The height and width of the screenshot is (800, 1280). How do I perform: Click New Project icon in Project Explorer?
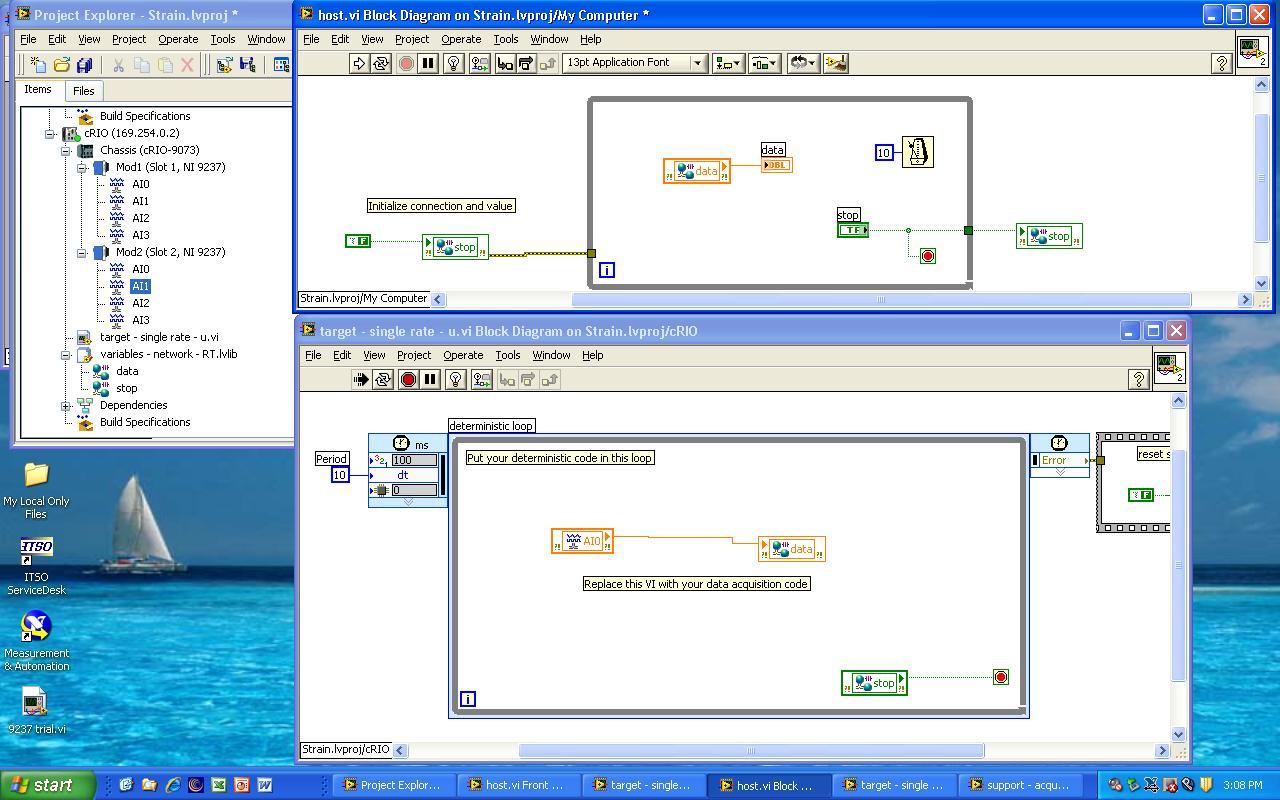click(38, 65)
